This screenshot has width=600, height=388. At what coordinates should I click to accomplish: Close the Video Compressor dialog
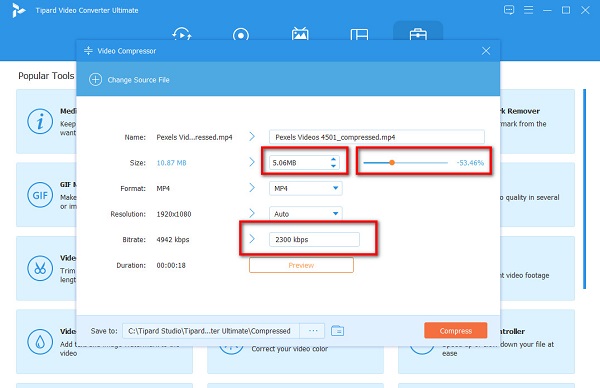(486, 51)
